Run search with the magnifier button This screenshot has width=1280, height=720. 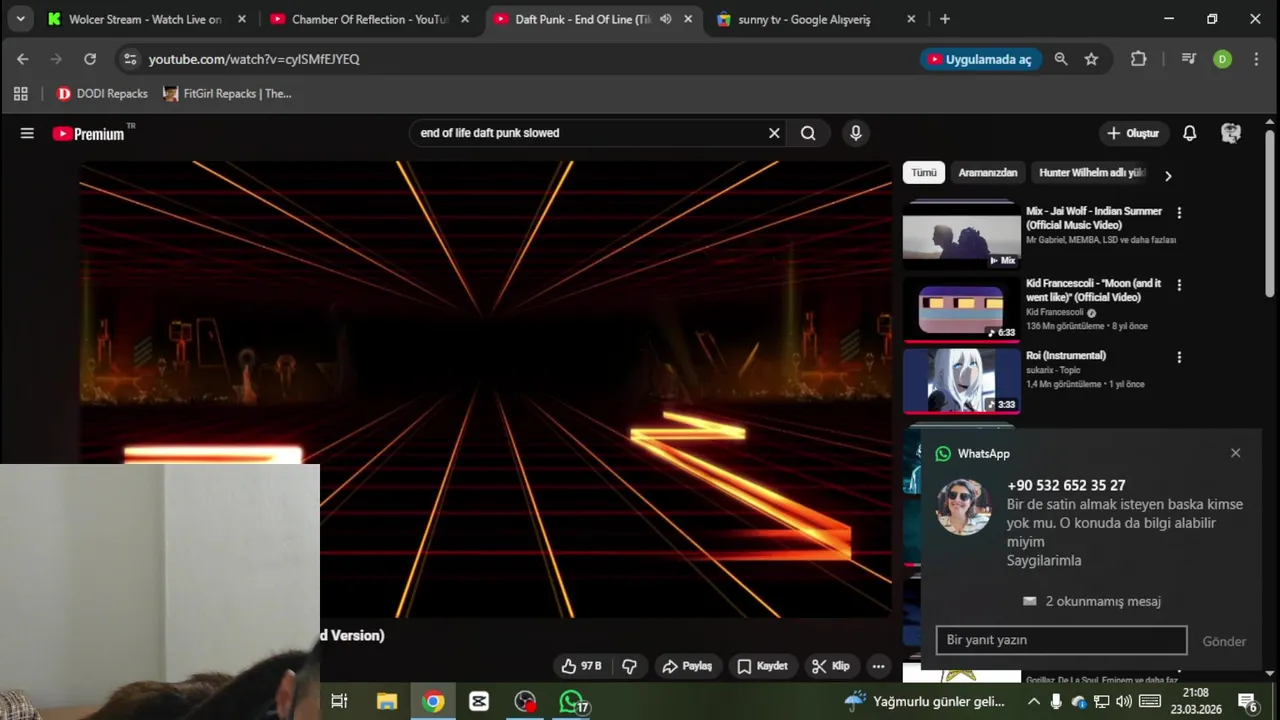pos(808,133)
